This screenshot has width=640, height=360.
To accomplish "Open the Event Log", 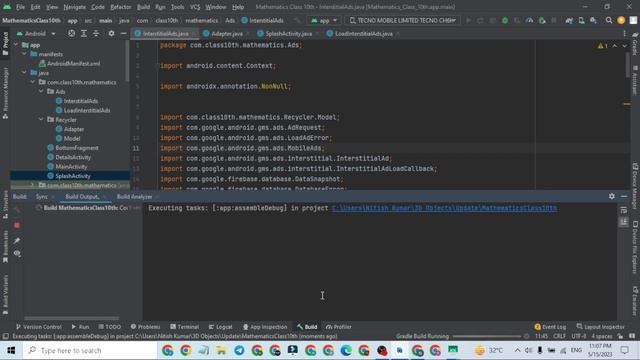I will point(550,327).
